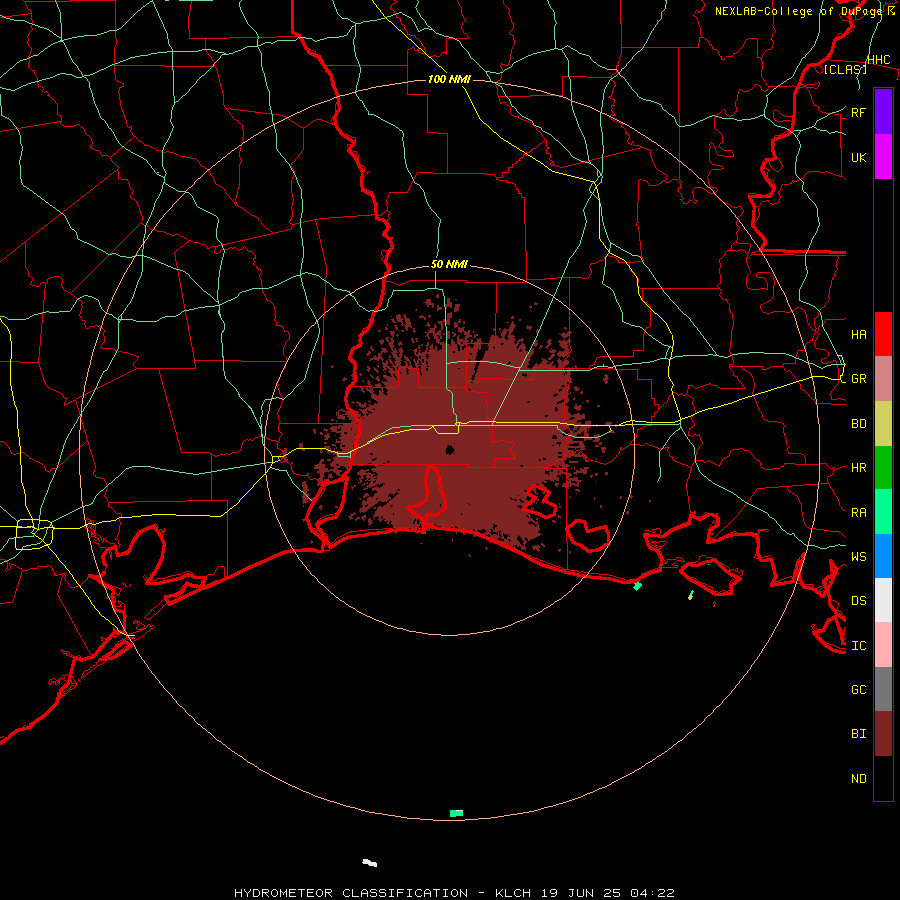900x900 pixels.
Task: Click the small green echo off the southeast coast
Action: point(637,586)
